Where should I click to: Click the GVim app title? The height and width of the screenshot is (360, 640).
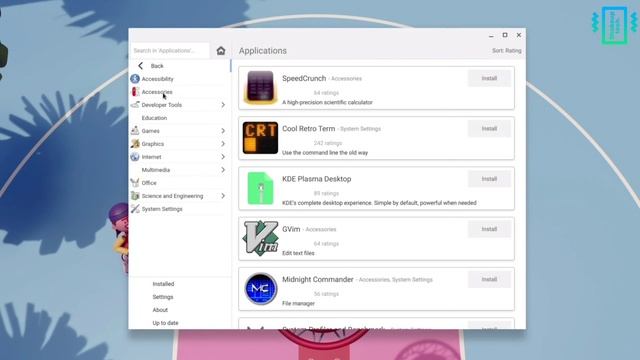291,229
